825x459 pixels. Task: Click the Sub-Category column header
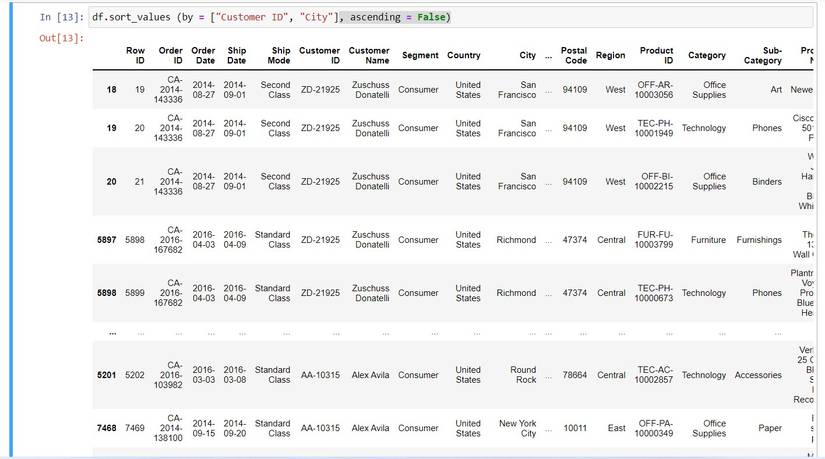762,55
